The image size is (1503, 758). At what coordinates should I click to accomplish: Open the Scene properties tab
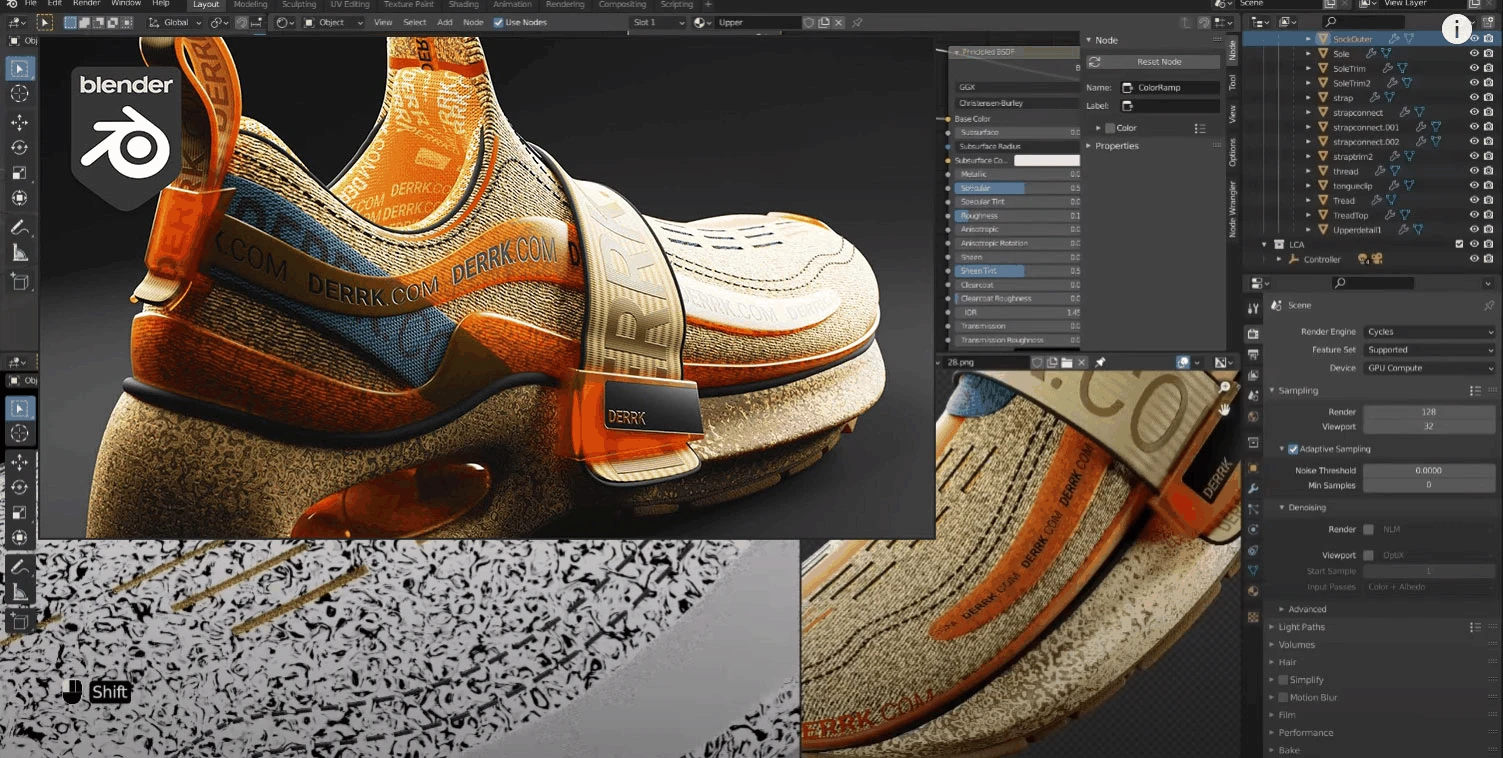click(1253, 396)
